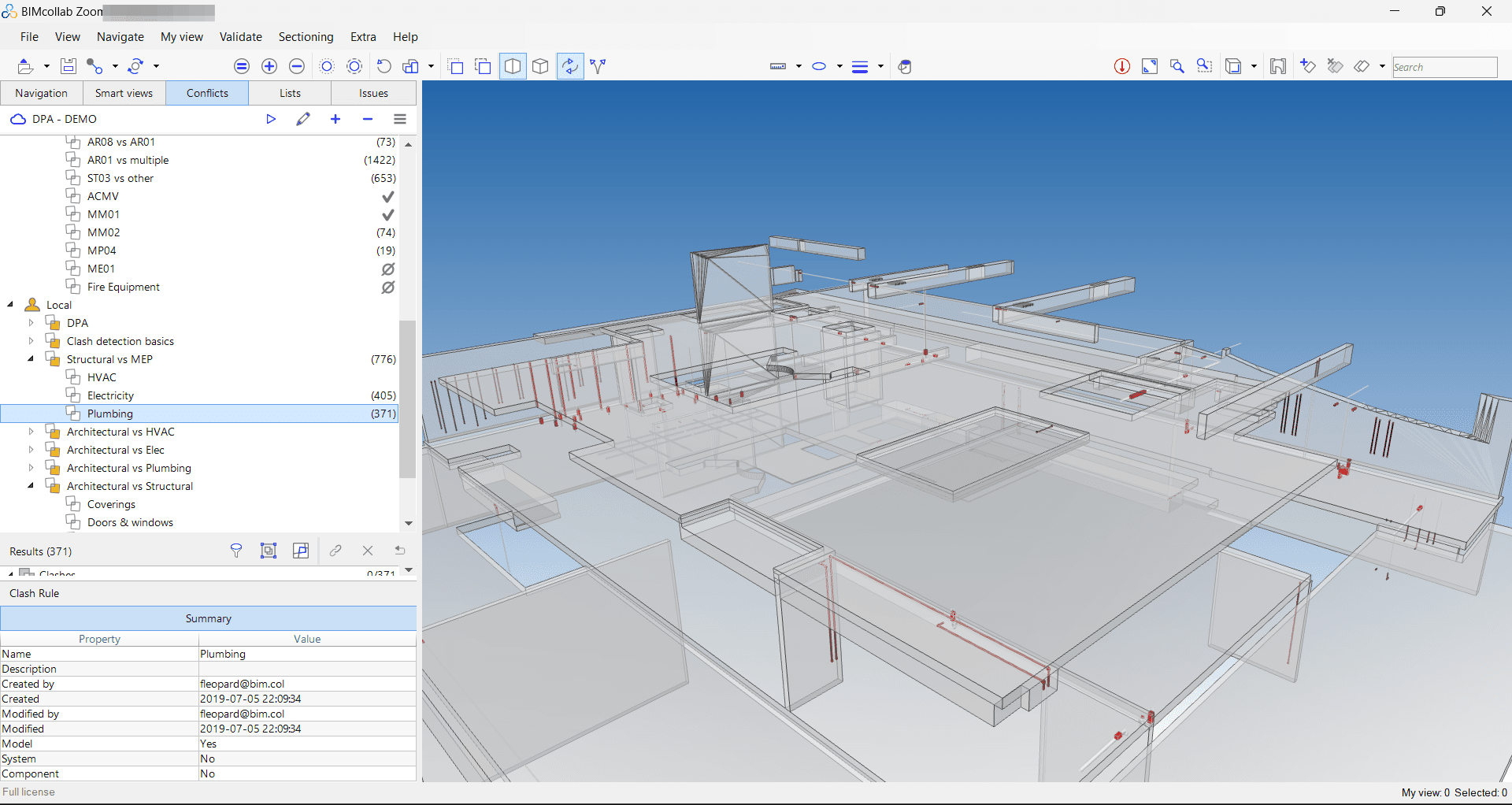This screenshot has height=805, width=1512.
Task: Add a new clash rule with the plus button
Action: coord(335,119)
